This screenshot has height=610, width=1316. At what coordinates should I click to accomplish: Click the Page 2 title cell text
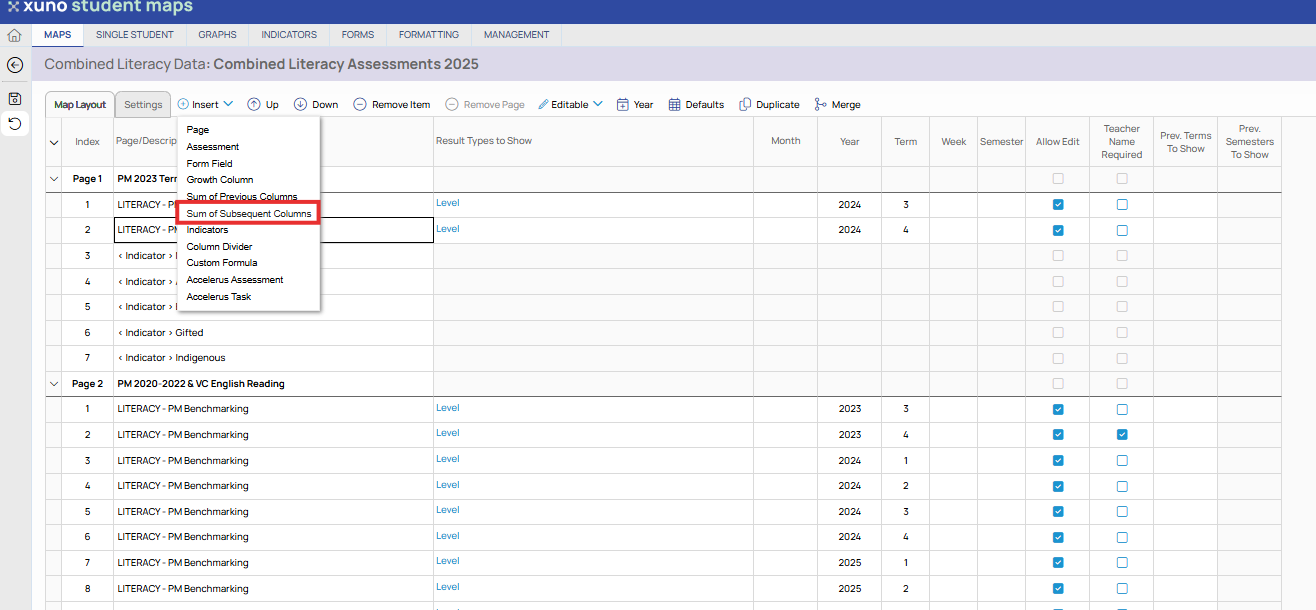point(201,384)
